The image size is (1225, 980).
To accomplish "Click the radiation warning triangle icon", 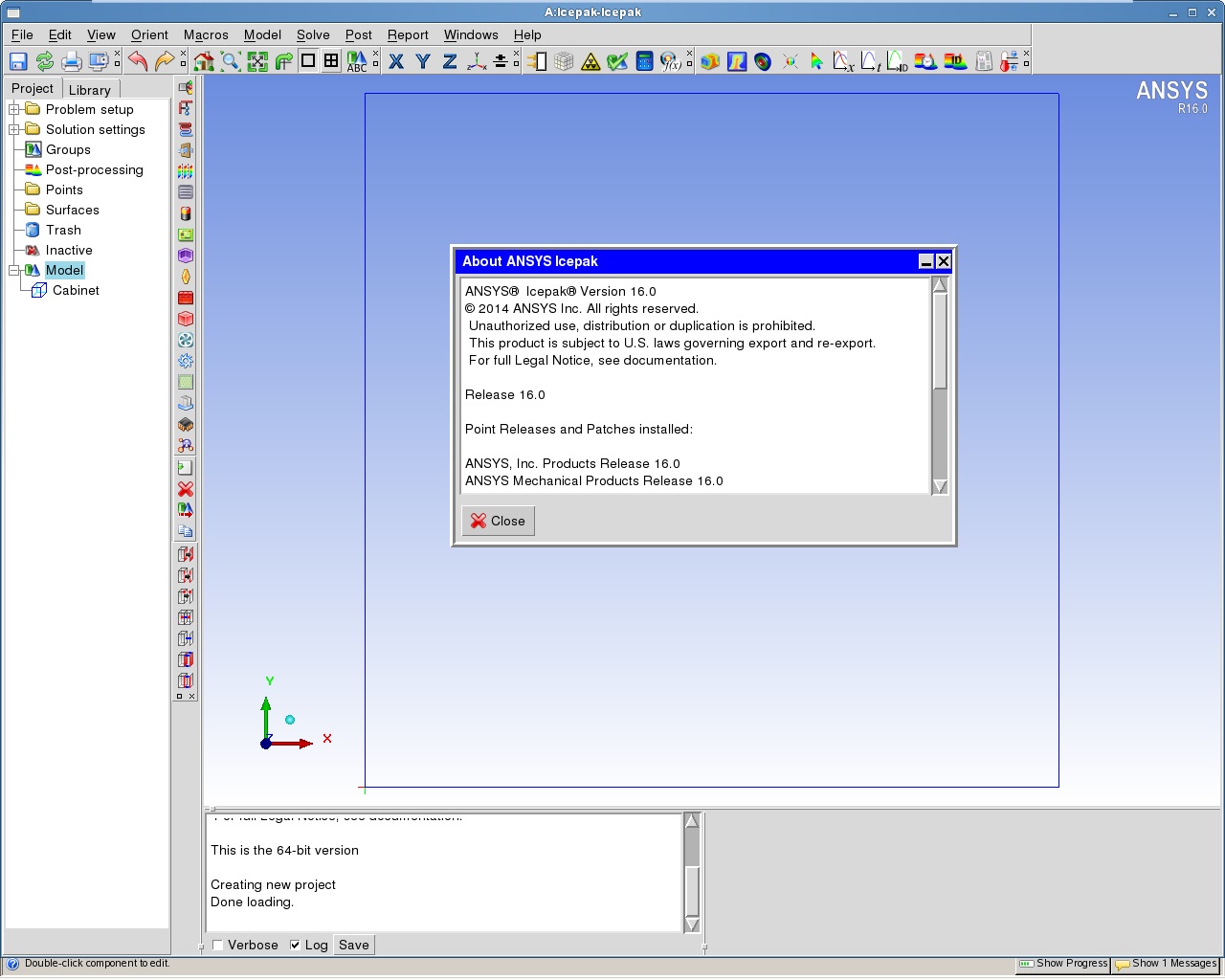I will coord(590,61).
